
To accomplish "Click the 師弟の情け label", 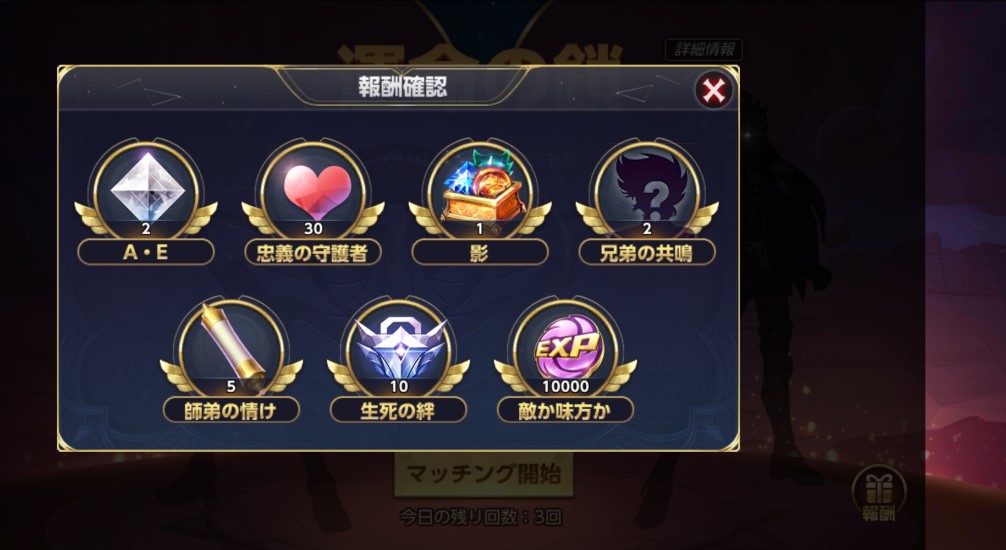I will click(x=231, y=410).
